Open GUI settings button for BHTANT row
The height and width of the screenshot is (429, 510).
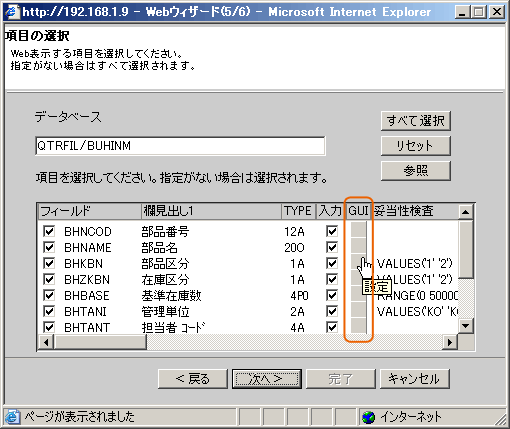[x=359, y=327]
